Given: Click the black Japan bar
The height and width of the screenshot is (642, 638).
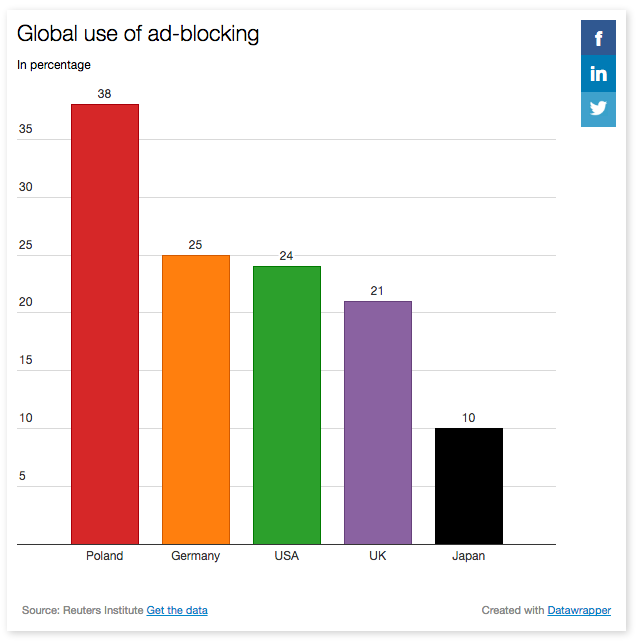Looking at the screenshot, I should (469, 486).
